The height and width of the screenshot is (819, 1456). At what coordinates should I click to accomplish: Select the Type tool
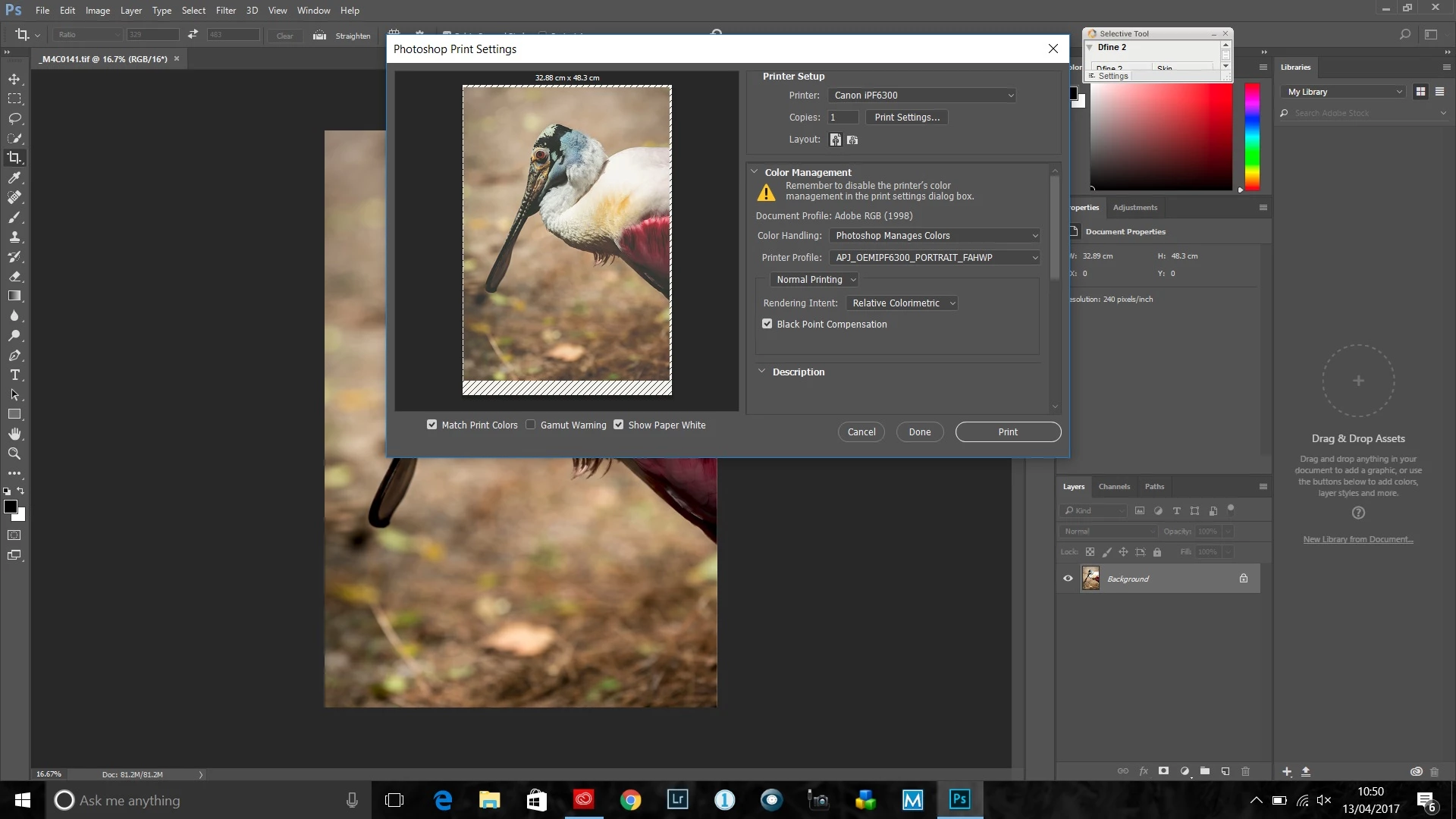(x=14, y=375)
